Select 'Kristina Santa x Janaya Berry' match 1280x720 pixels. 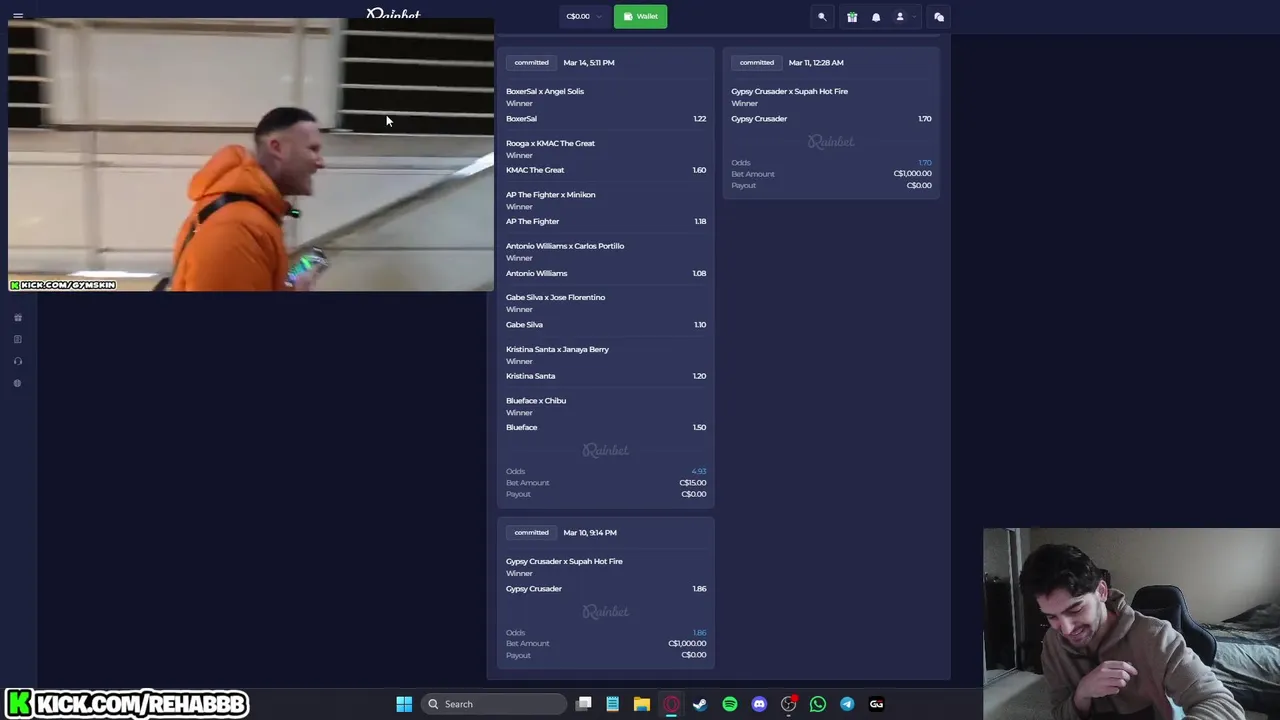click(557, 349)
